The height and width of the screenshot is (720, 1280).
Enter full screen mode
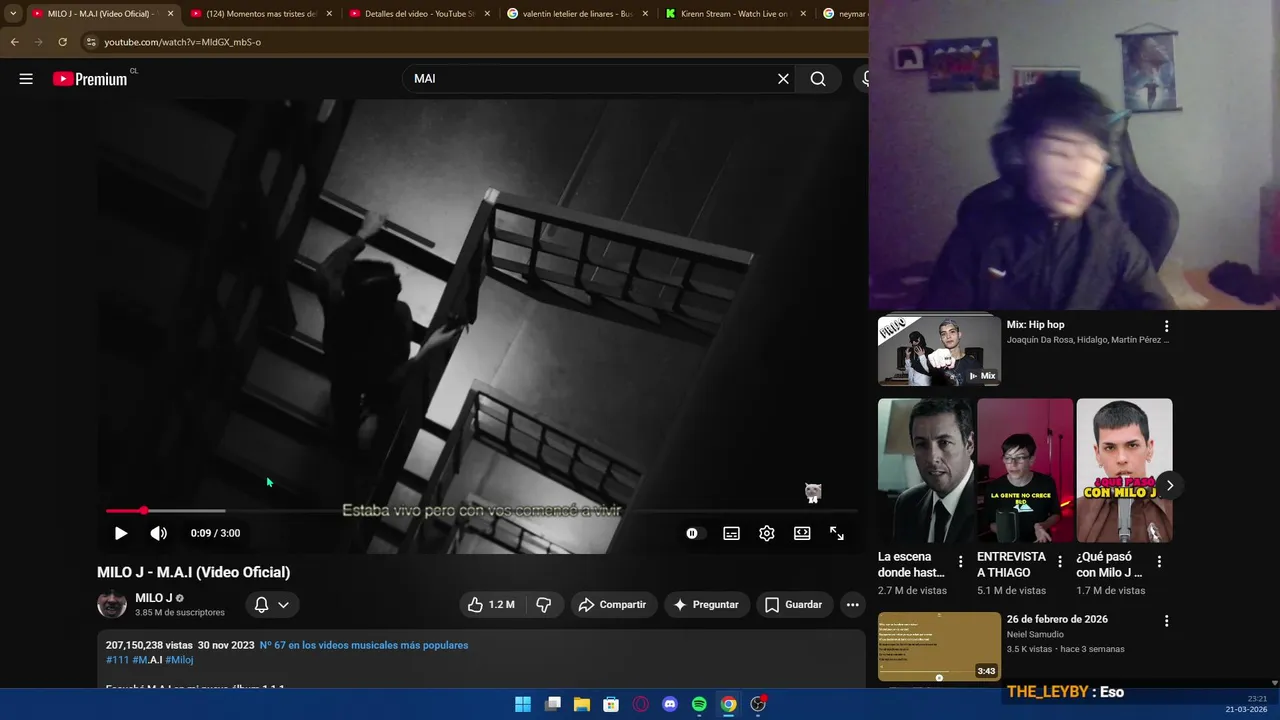(x=837, y=533)
